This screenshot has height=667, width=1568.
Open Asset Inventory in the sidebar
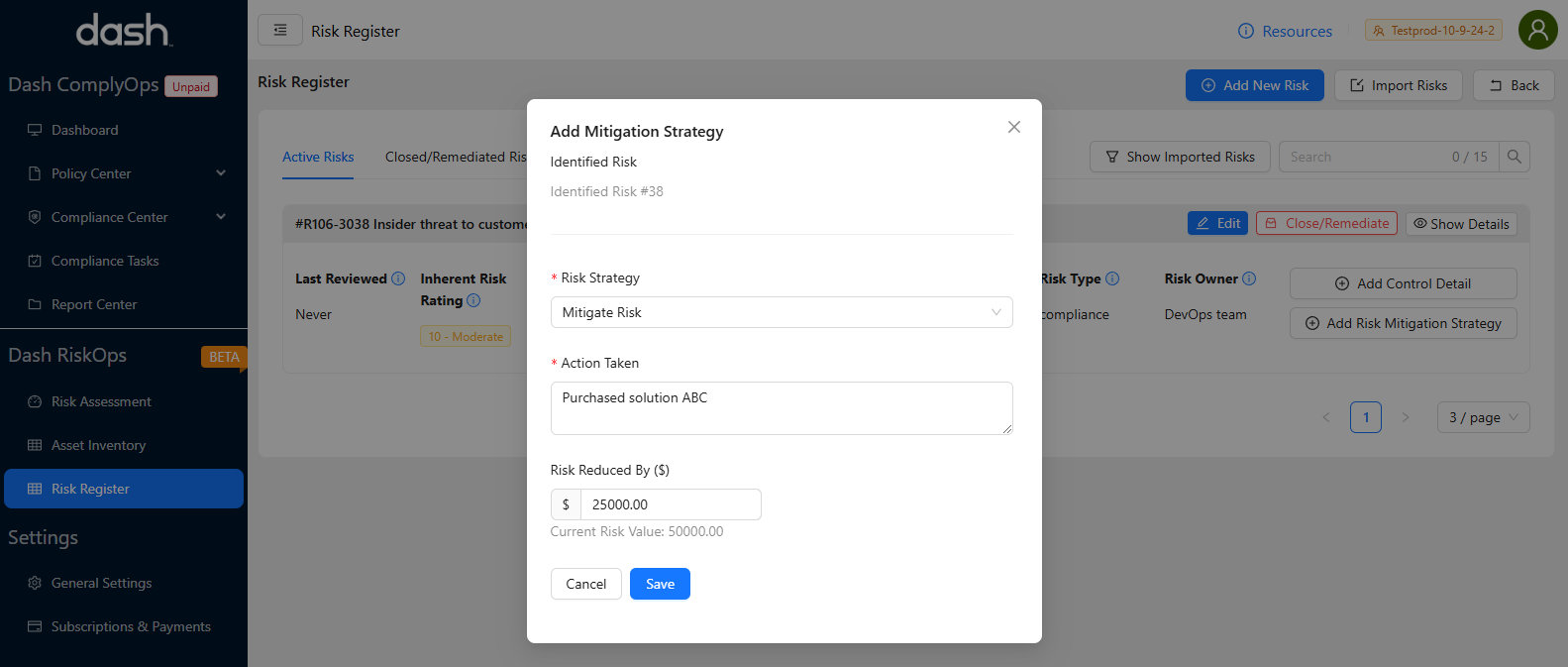98,445
